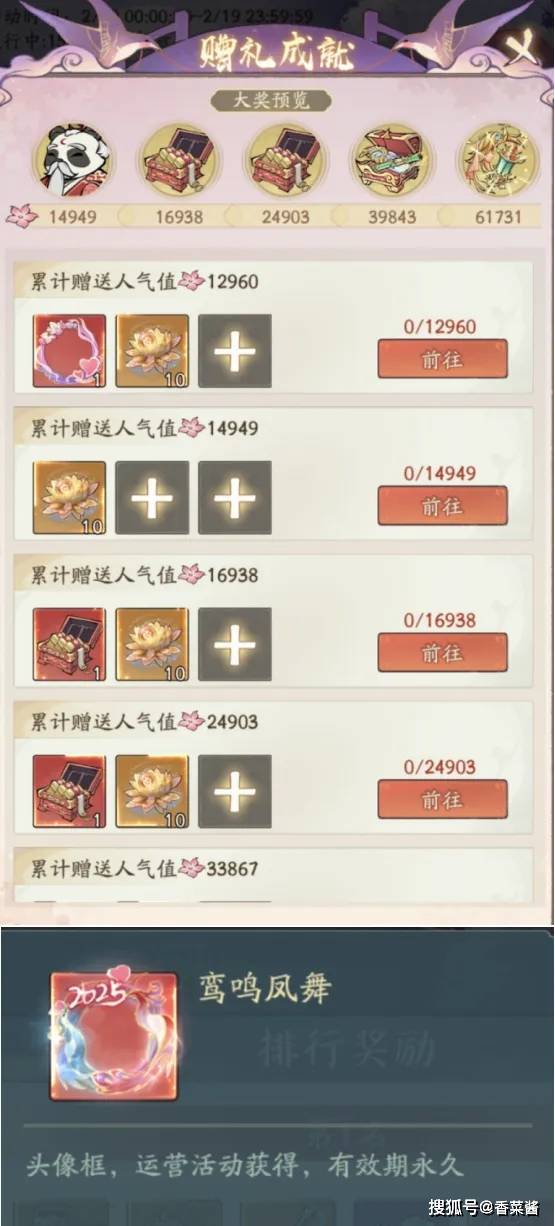Click 前往 button for 0/24903 goal
This screenshot has width=555, height=1226.
click(442, 800)
